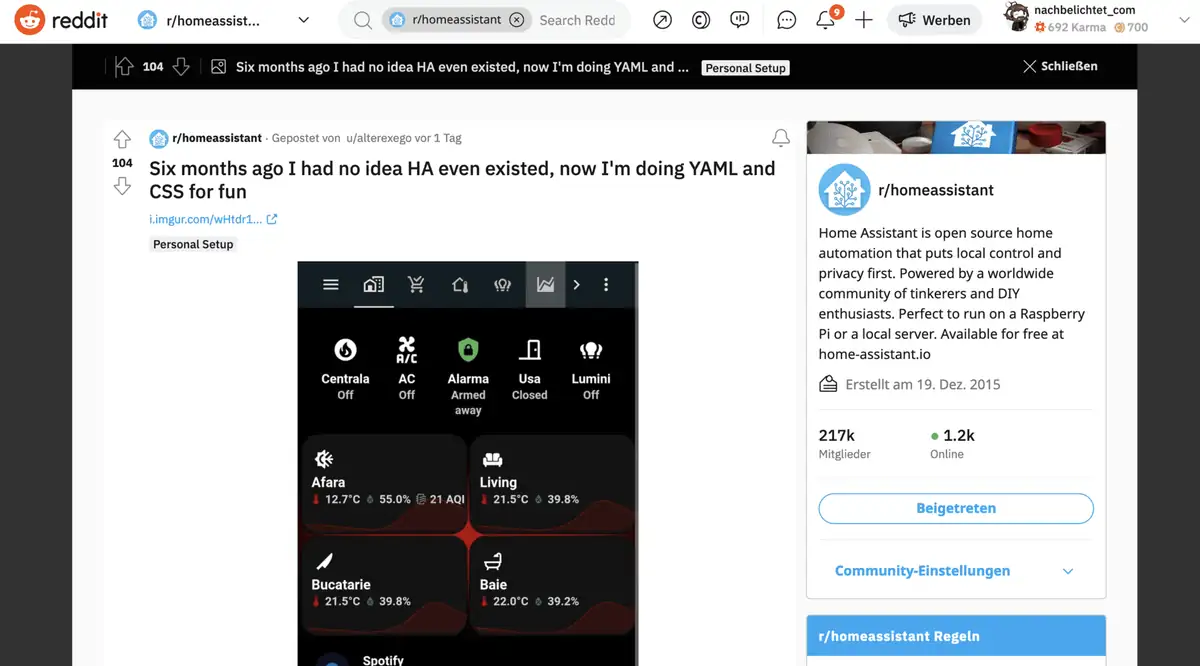Open the notifications bell in header
Image resolution: width=1200 pixels, height=666 pixels.
pyautogui.click(x=825, y=20)
